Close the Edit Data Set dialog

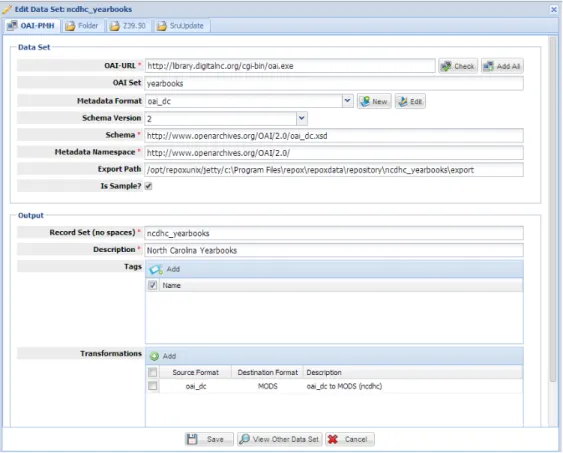click(554, 9)
